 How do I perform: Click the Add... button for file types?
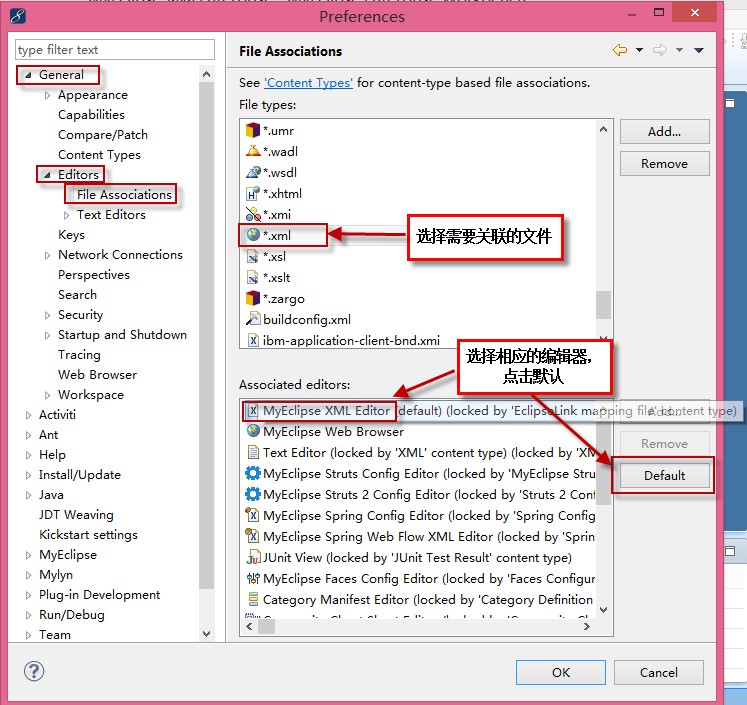pos(664,131)
